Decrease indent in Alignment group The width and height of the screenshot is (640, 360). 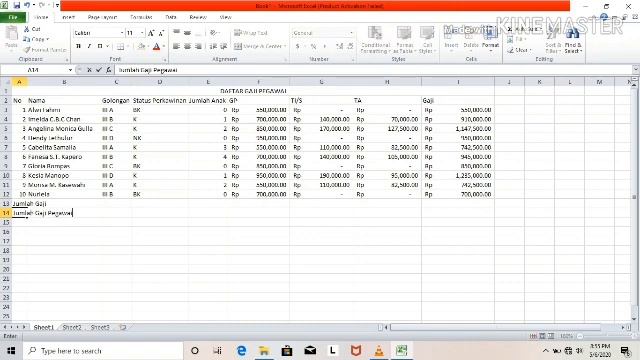pyautogui.click(x=213, y=47)
